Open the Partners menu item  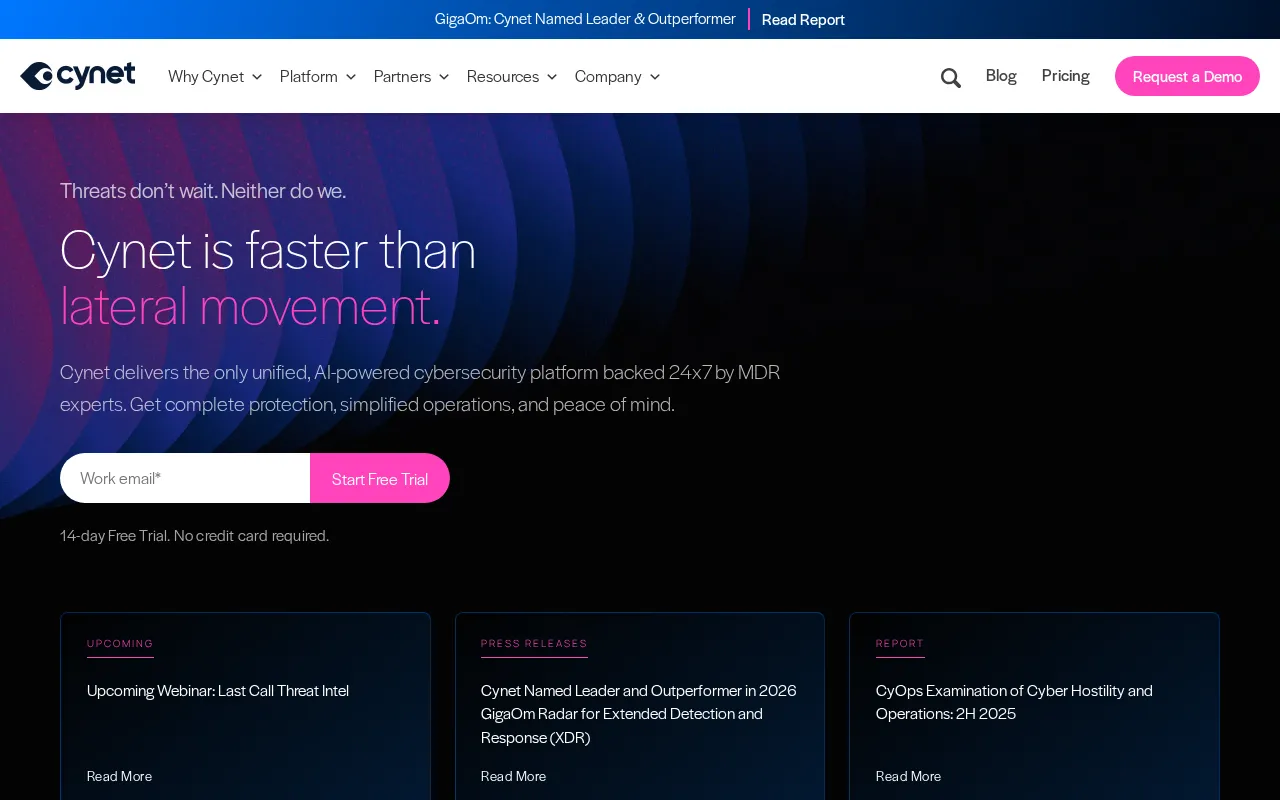tap(402, 76)
